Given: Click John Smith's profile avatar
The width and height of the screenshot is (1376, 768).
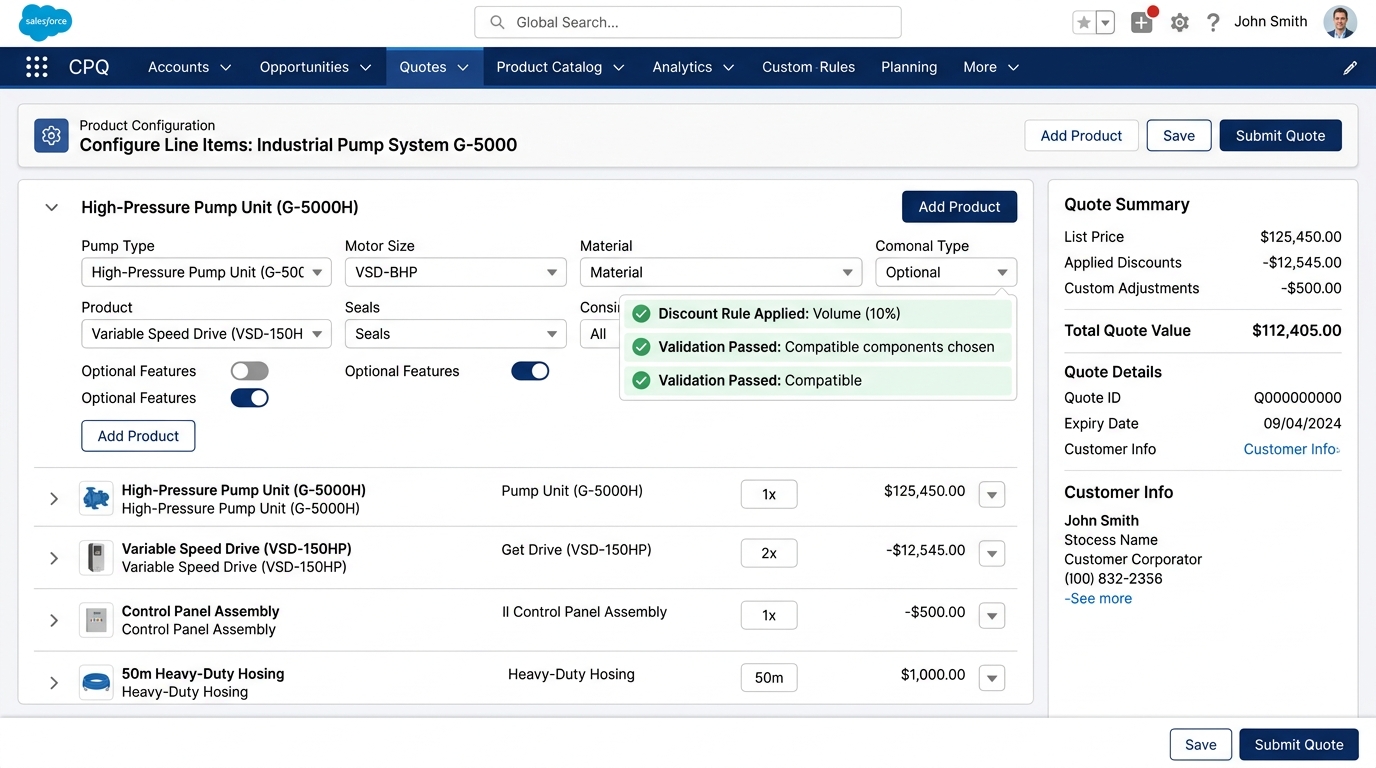Looking at the screenshot, I should point(1339,21).
